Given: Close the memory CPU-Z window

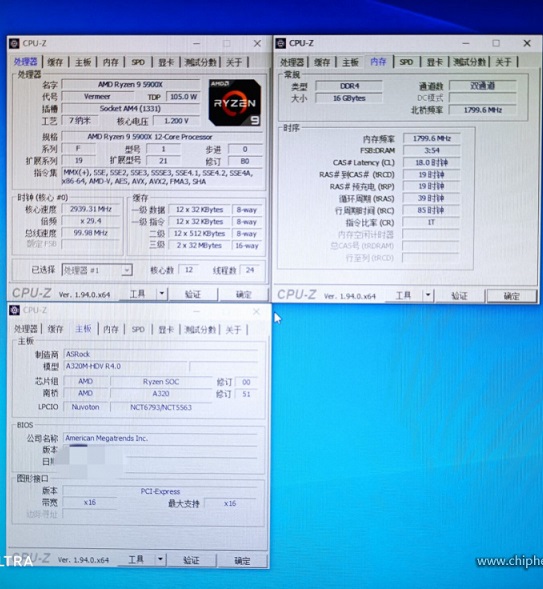Looking at the screenshot, I should (527, 43).
